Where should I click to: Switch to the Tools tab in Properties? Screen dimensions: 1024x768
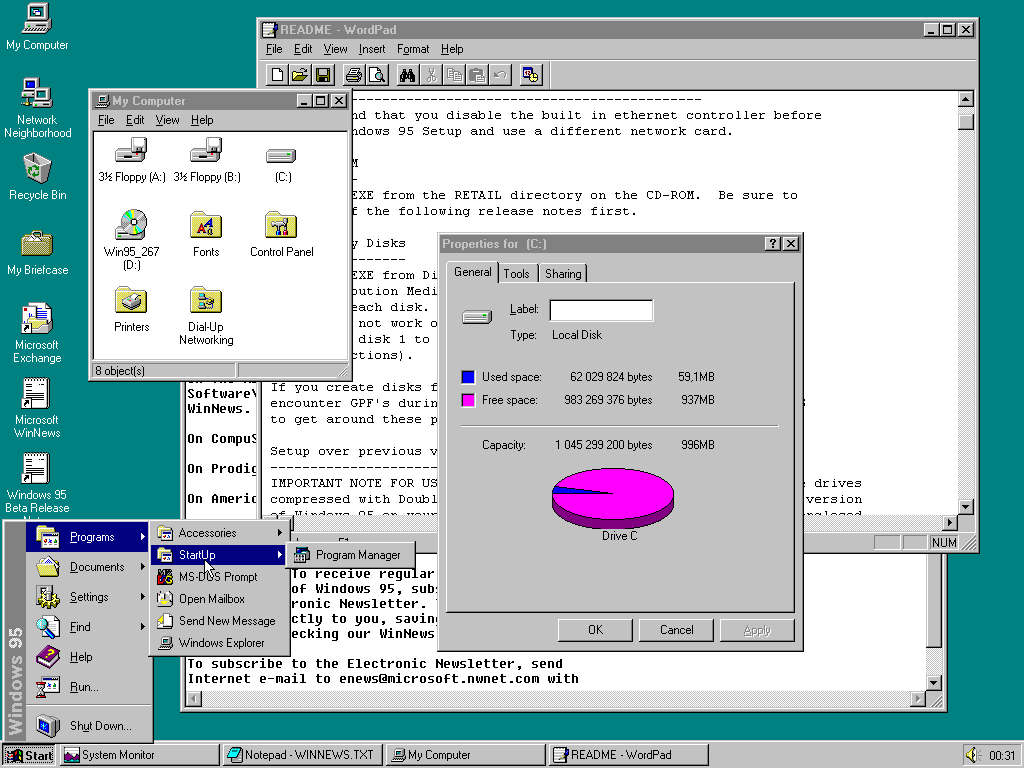[517, 274]
